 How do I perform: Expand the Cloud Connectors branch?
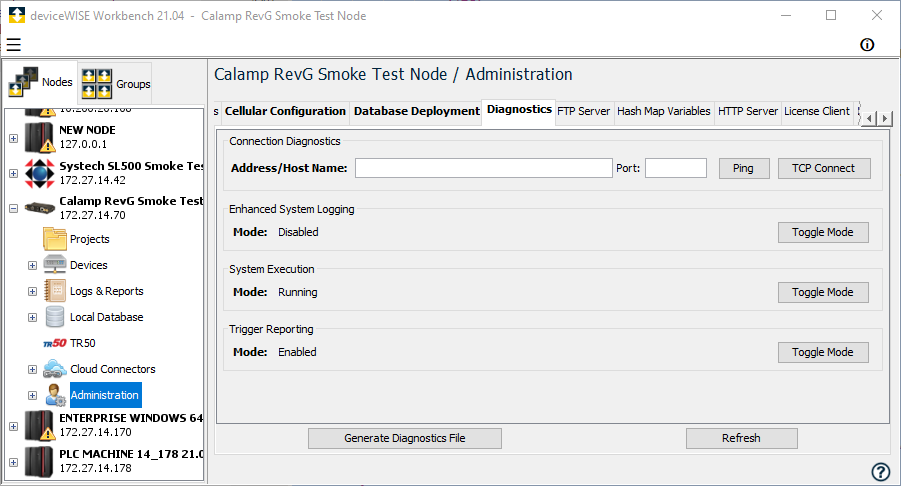coord(32,369)
